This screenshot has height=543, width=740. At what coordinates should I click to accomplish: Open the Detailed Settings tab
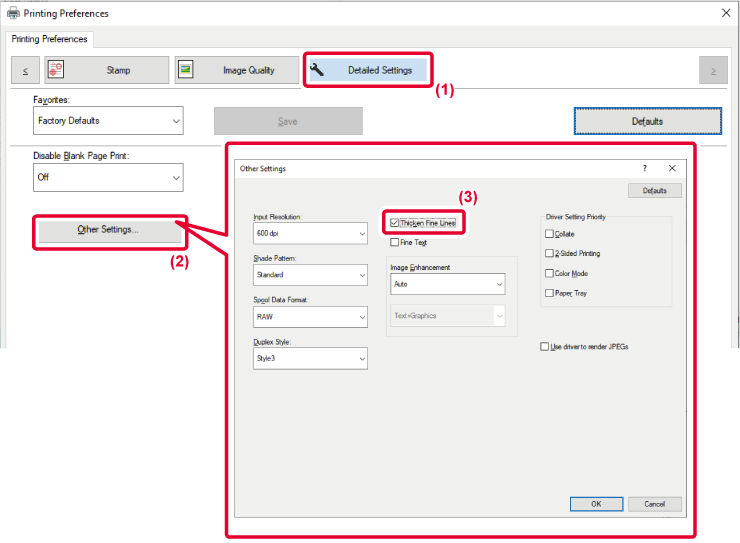click(x=368, y=70)
